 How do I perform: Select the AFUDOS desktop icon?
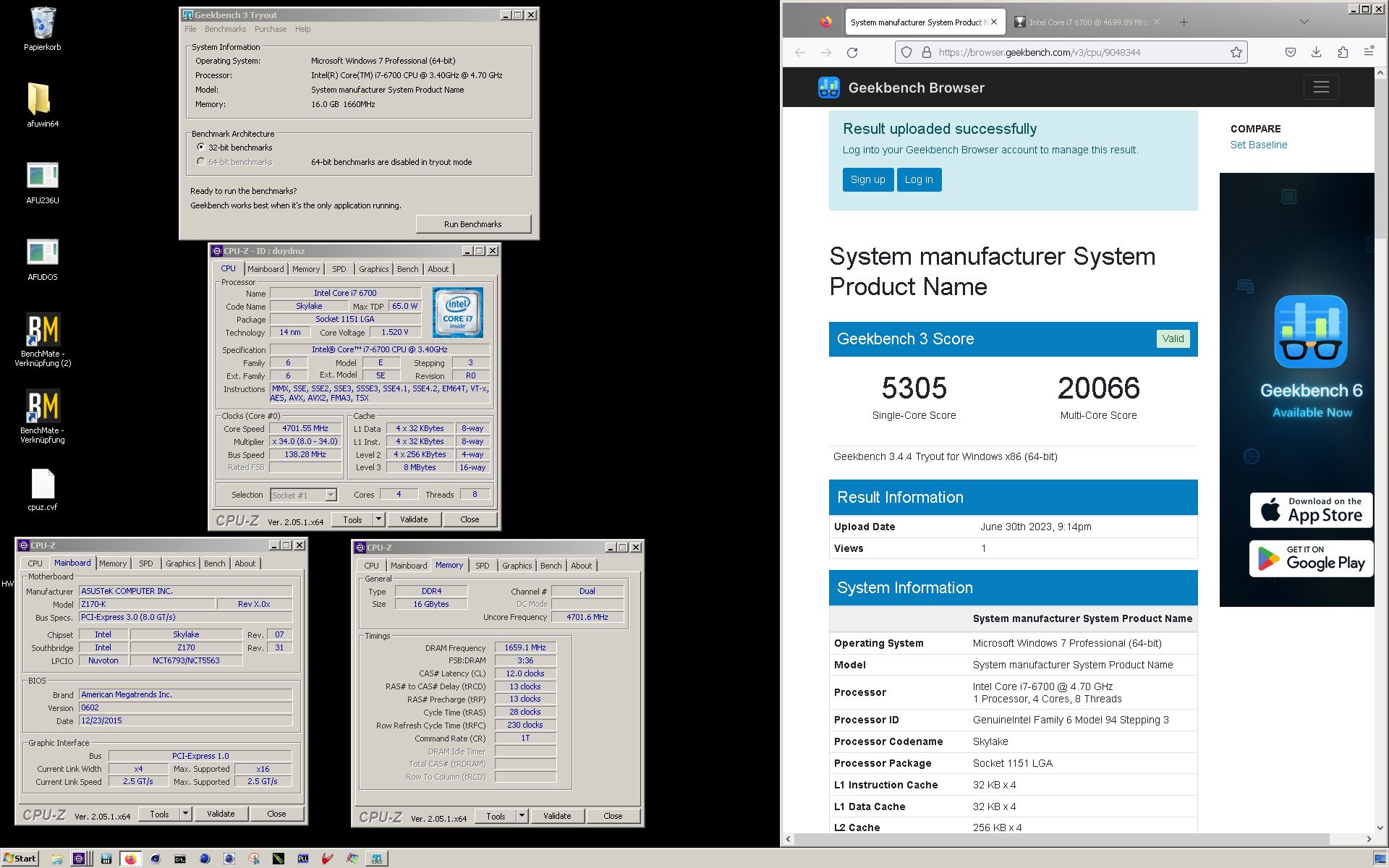(42, 258)
